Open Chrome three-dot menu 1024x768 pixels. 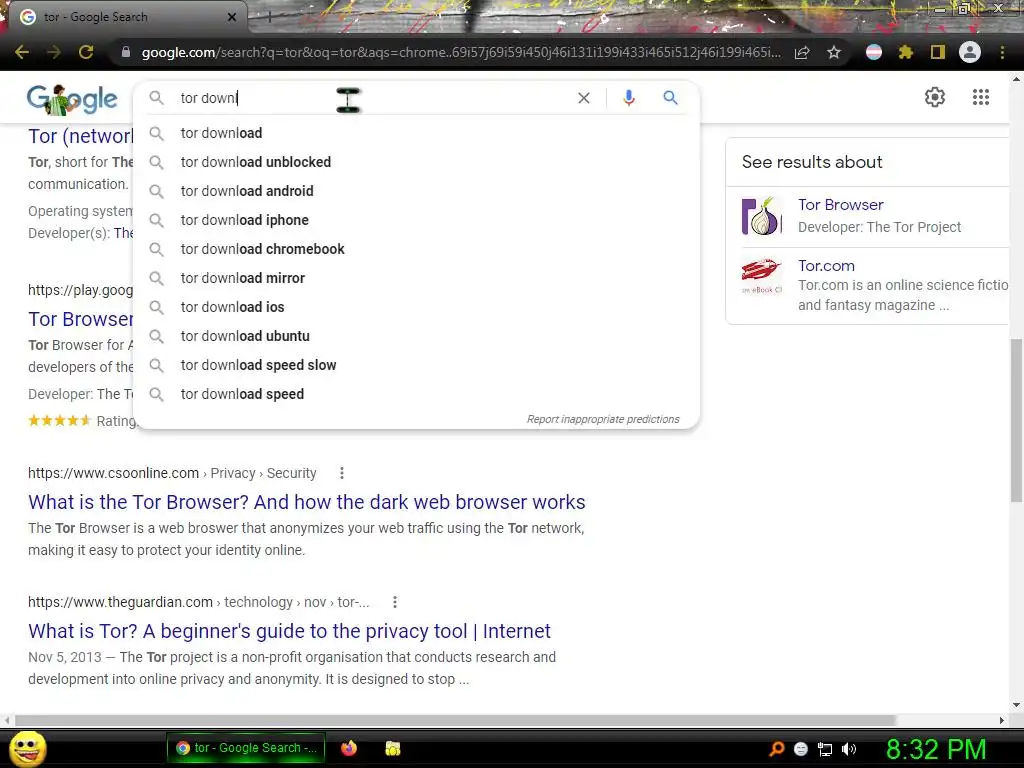[1002, 52]
